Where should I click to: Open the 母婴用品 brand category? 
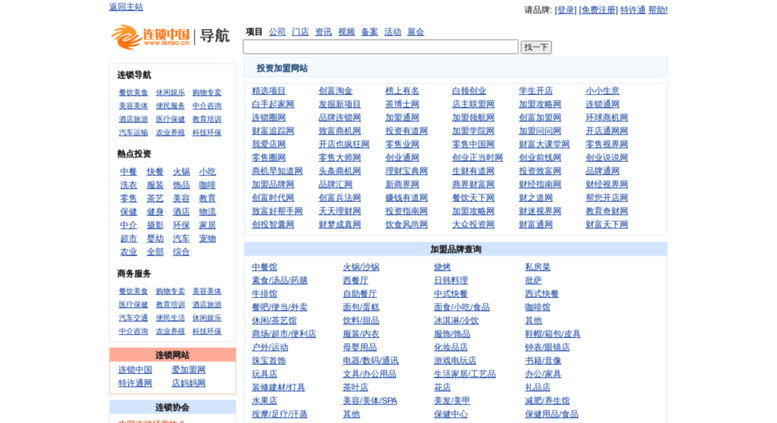point(360,348)
